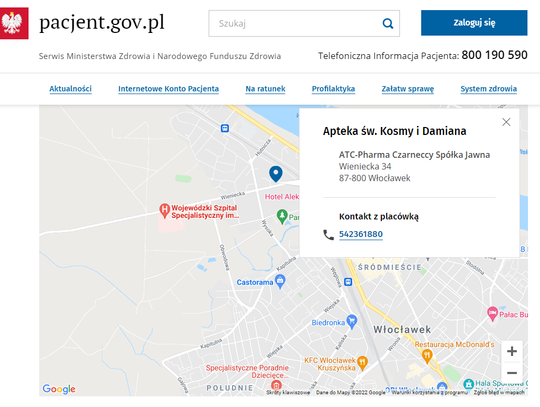
Task: Focus the Szukaj search field
Action: click(x=294, y=23)
